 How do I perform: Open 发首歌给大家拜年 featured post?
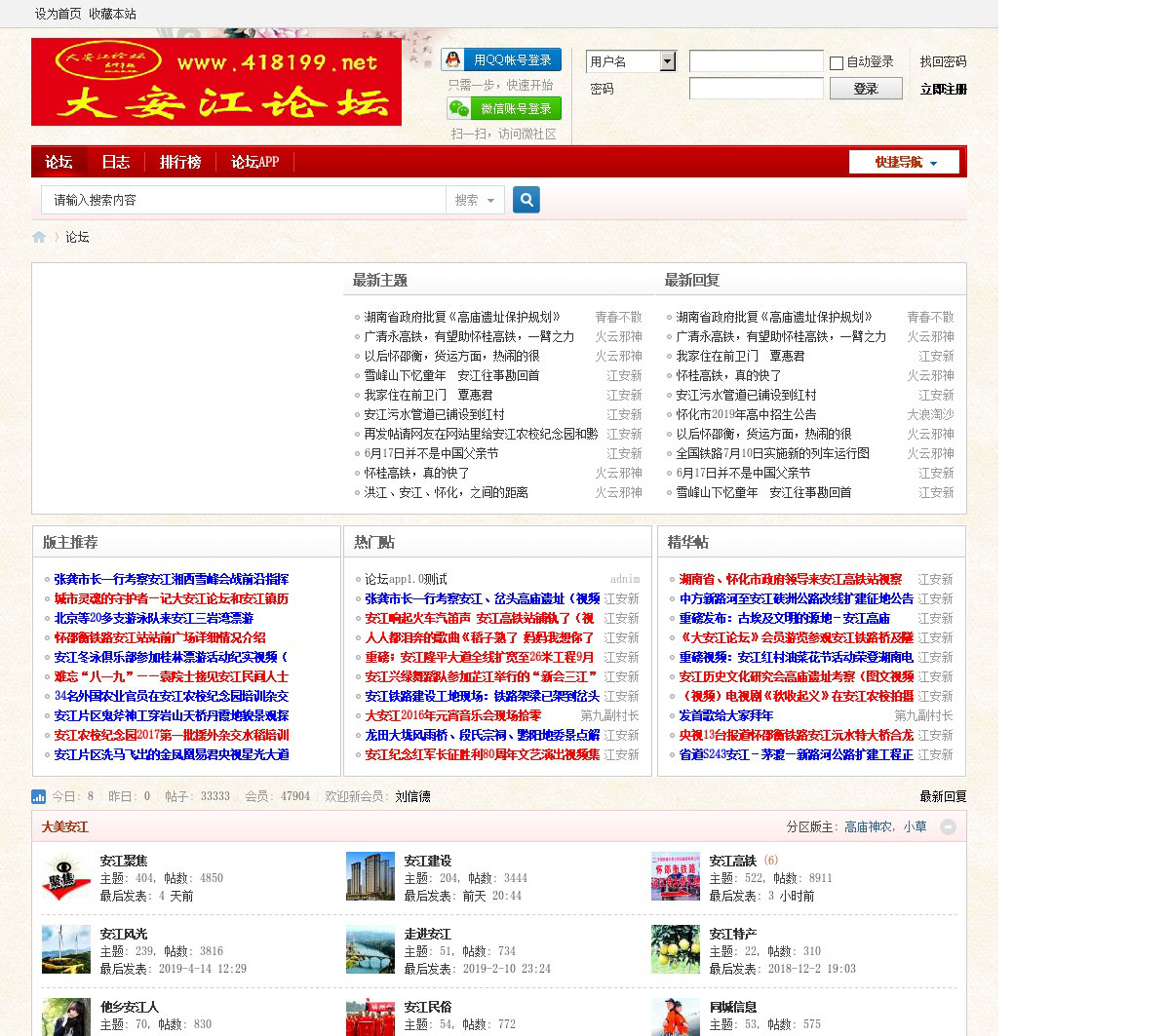pos(725,715)
